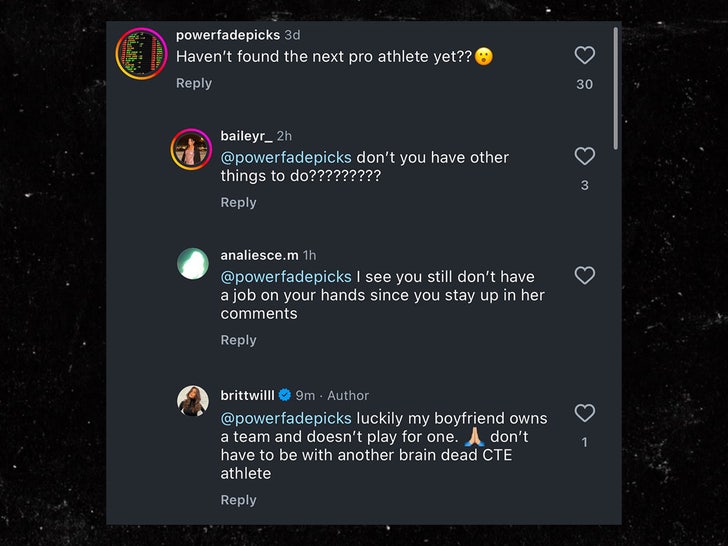The height and width of the screenshot is (546, 728).
Task: Like baileyr_'s reply with heart icon
Action: pyautogui.click(x=585, y=156)
